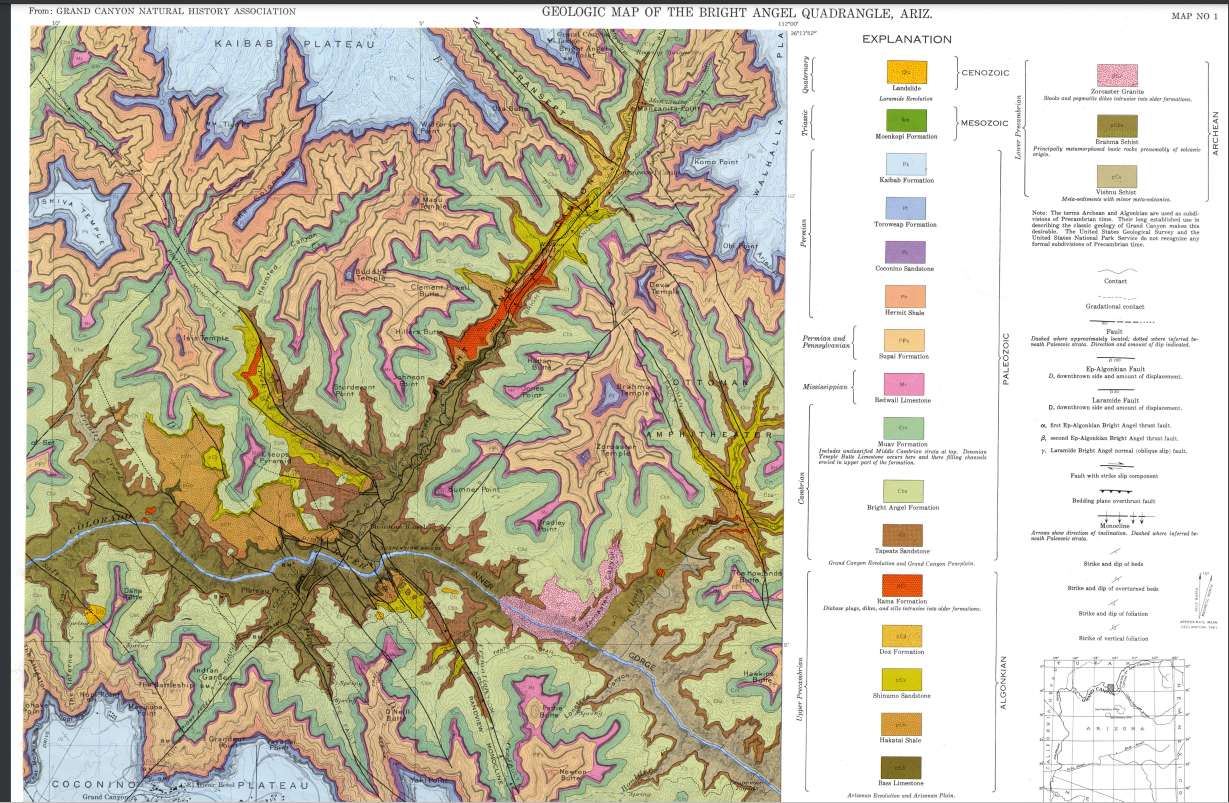Click the strike of vertical foliation symbol
This screenshot has height=803, width=1229.
coord(1113,627)
